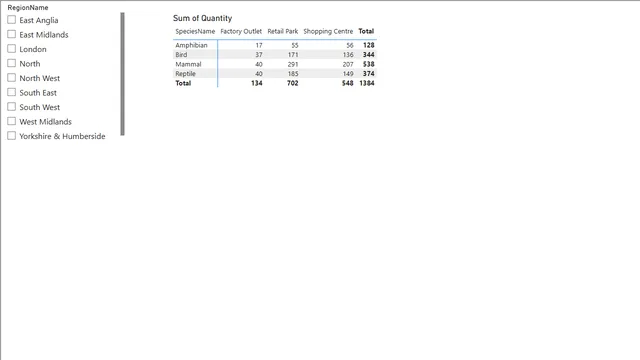This screenshot has width=640, height=360.
Task: Click Retail Park column total 702
Action: [292, 83]
